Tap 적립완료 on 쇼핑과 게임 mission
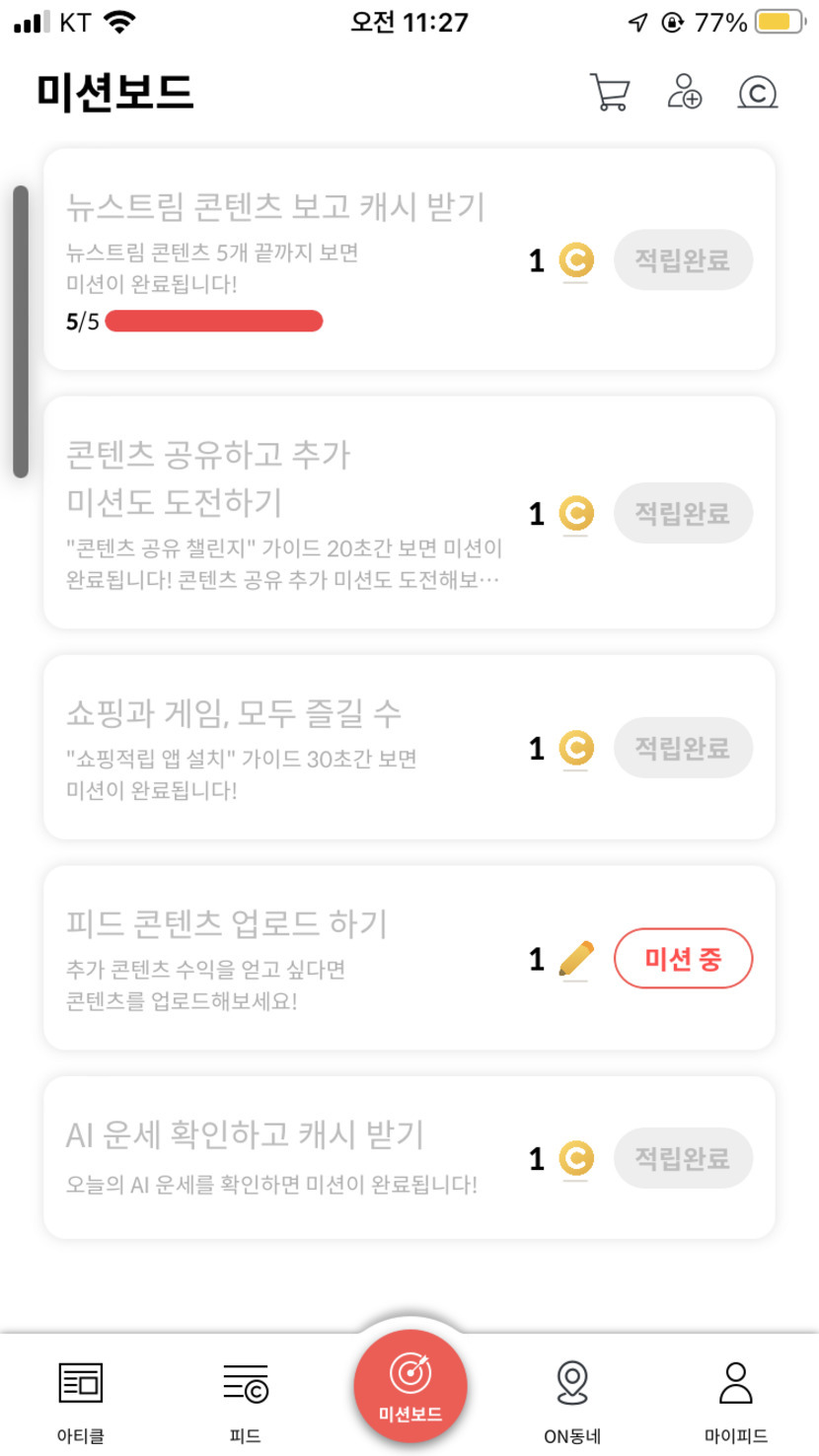819x1456 pixels. 683,749
